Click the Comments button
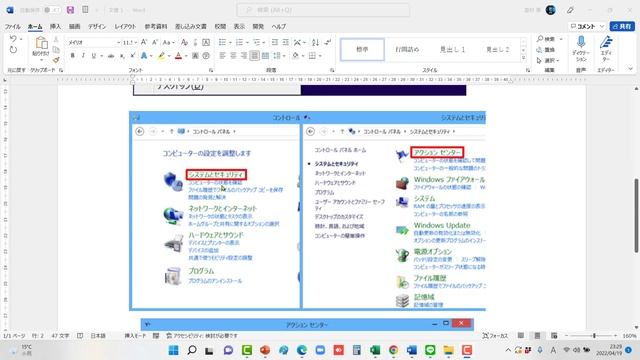This screenshot has height=360, width=640. coord(587,26)
